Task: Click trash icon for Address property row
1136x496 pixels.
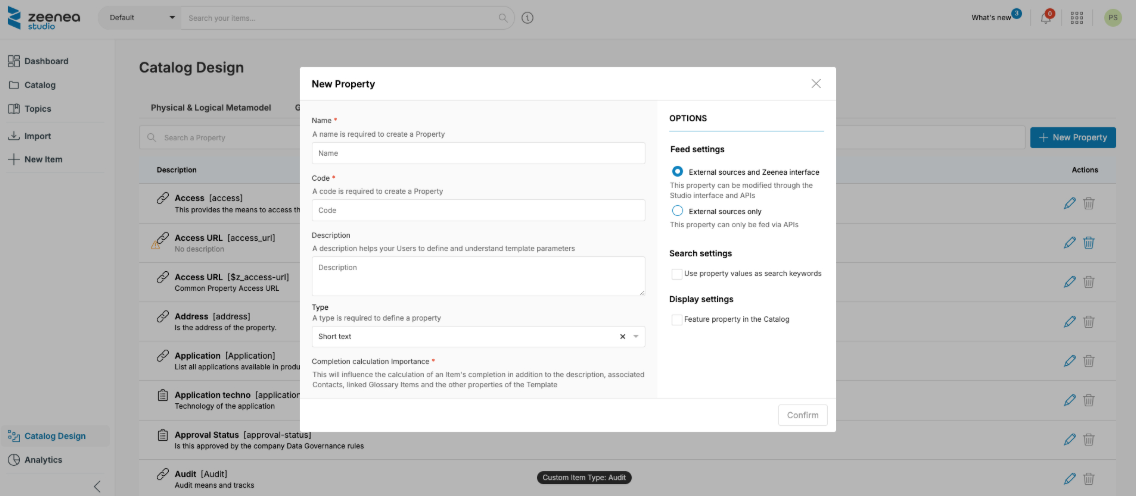Action: 1089,322
